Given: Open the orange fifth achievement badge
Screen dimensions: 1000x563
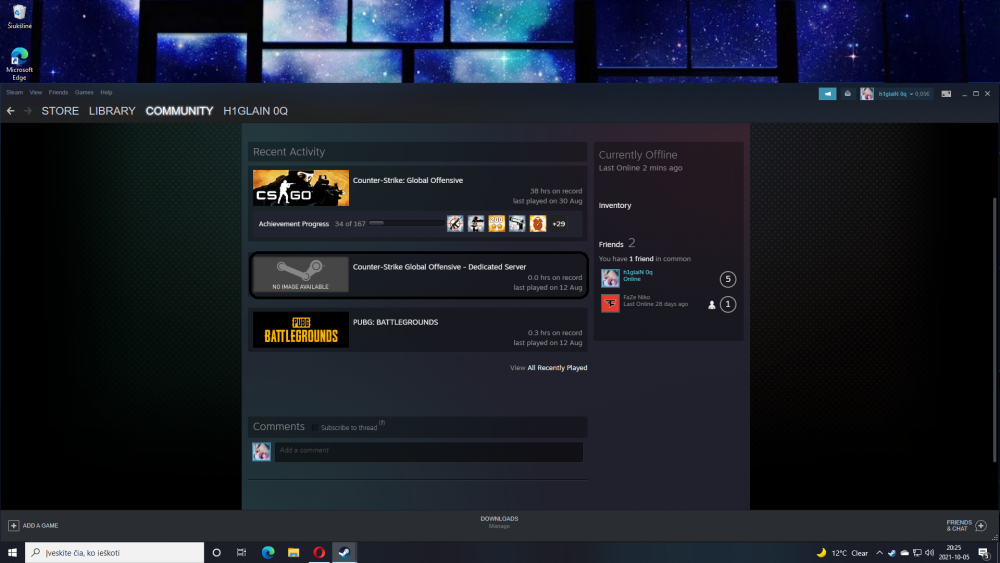Looking at the screenshot, I should tap(538, 224).
